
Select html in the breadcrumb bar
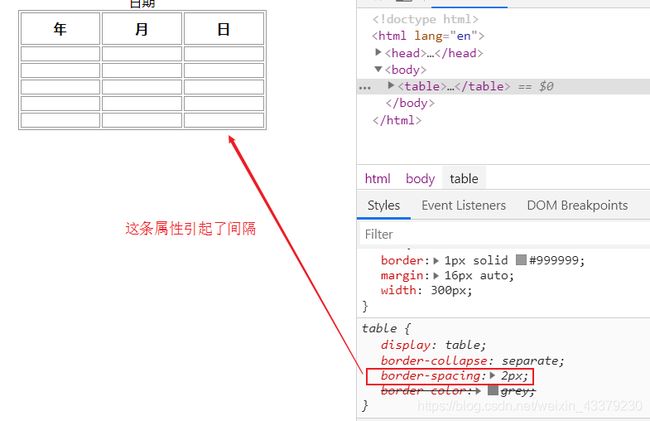[377, 179]
